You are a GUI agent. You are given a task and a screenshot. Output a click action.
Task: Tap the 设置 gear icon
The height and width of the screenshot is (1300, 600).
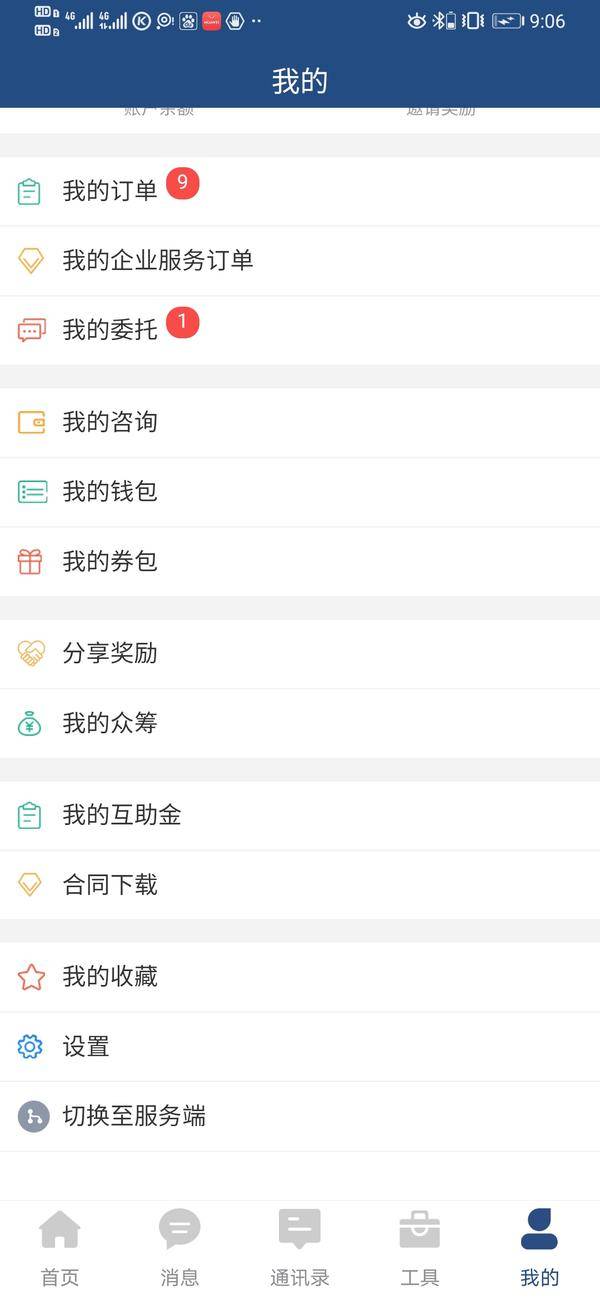[30, 1047]
